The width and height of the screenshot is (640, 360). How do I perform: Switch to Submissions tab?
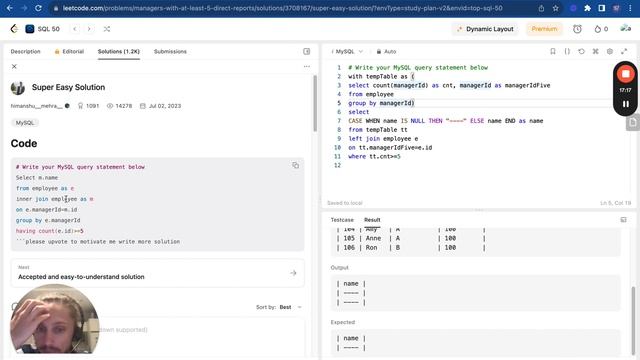click(170, 51)
